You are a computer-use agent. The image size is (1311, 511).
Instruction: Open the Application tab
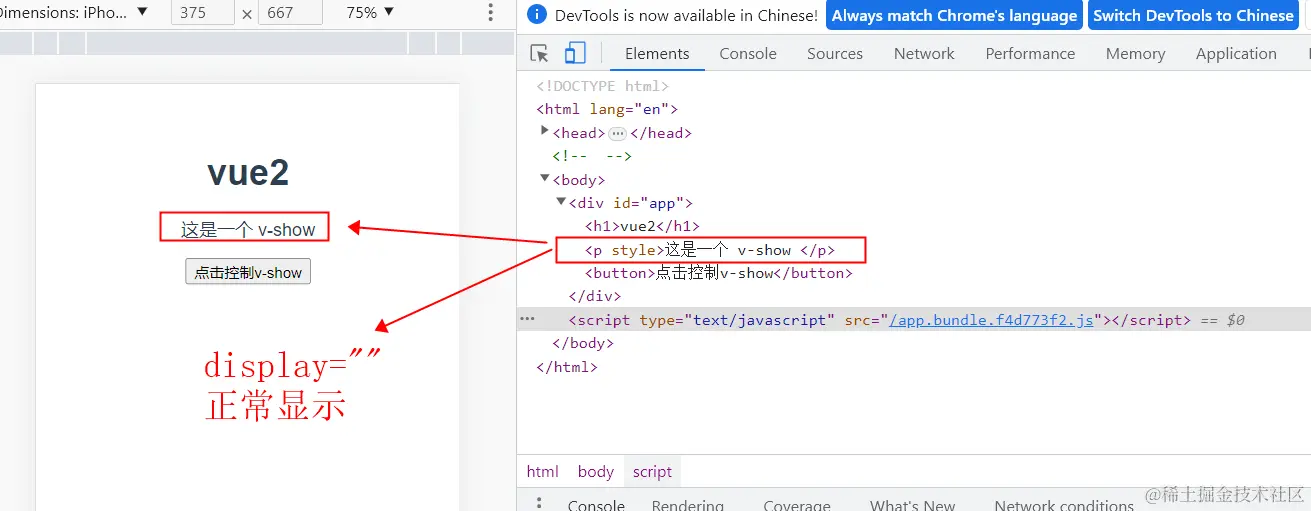pos(1236,54)
